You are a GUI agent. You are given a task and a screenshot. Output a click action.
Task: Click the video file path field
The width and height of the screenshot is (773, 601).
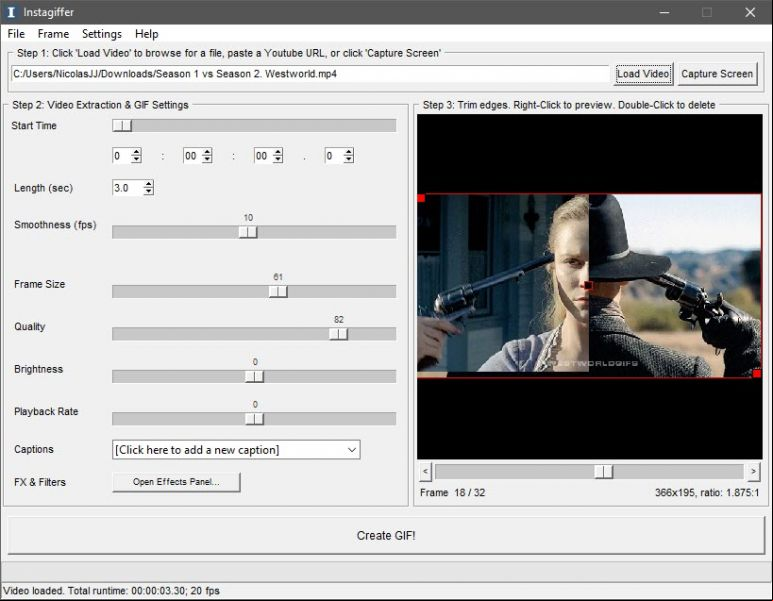click(x=311, y=74)
